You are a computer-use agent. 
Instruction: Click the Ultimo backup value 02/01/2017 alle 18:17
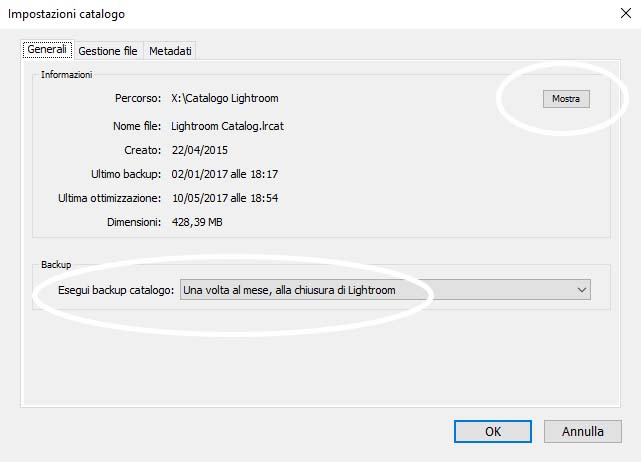tap(224, 174)
